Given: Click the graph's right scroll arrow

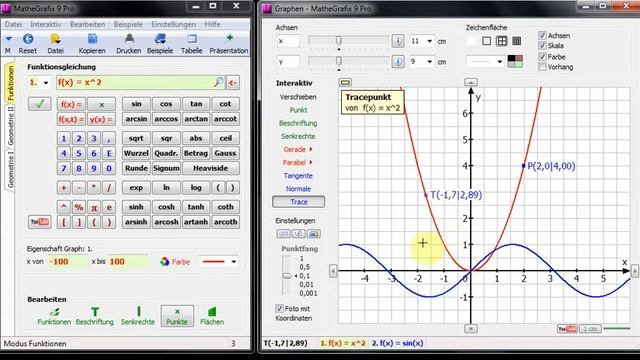Looking at the screenshot, I should coord(635,271).
